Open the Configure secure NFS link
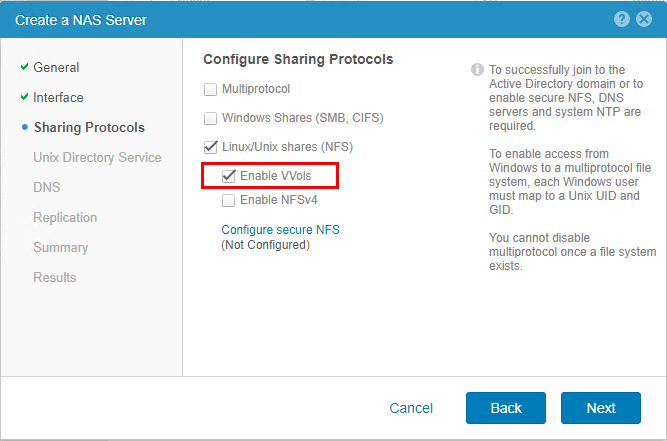The height and width of the screenshot is (441, 667). pyautogui.click(x=280, y=230)
